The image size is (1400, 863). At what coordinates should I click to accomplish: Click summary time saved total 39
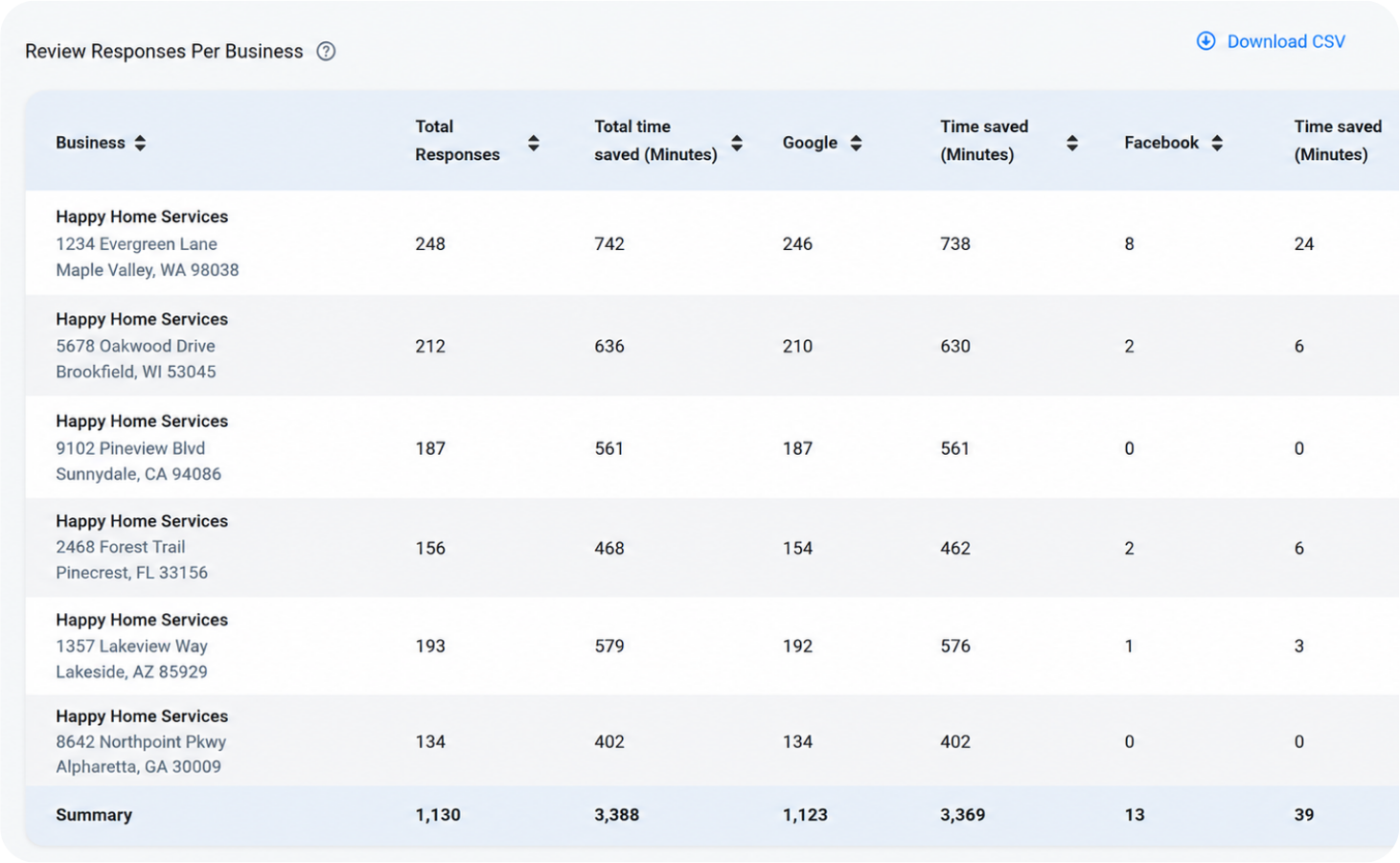point(1304,815)
